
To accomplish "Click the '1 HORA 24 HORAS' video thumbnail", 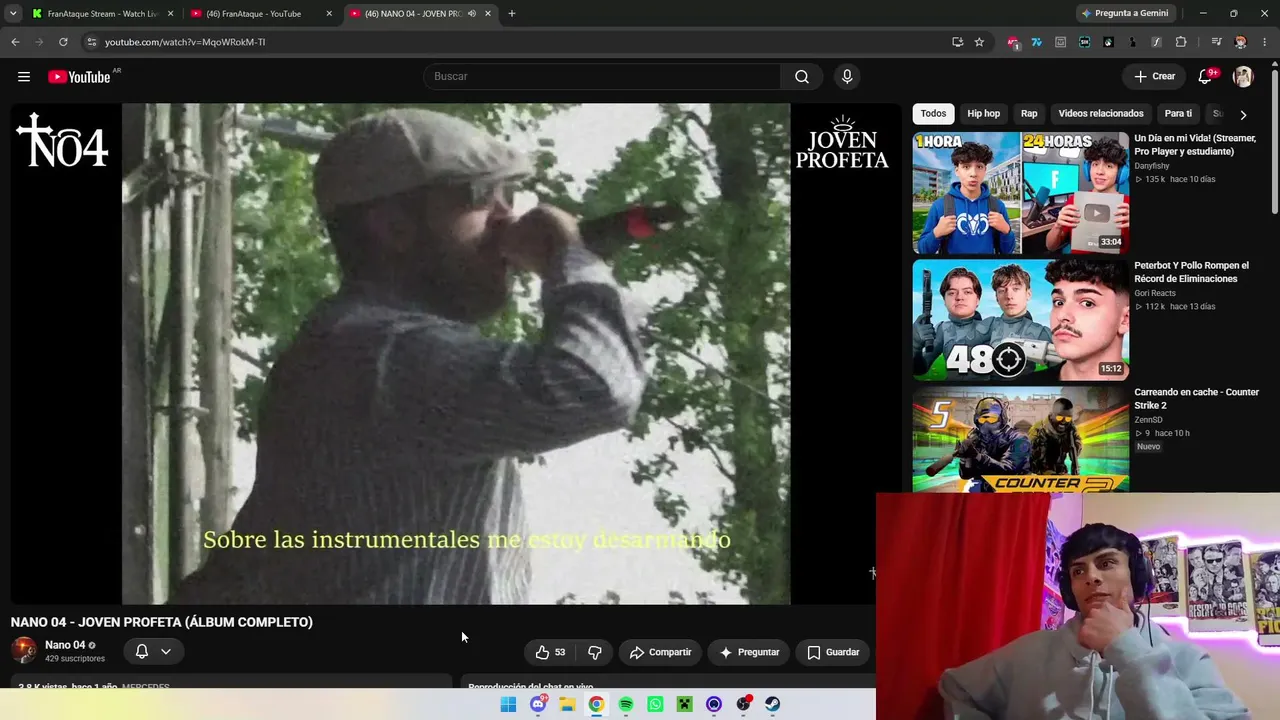I will pyautogui.click(x=1020, y=193).
